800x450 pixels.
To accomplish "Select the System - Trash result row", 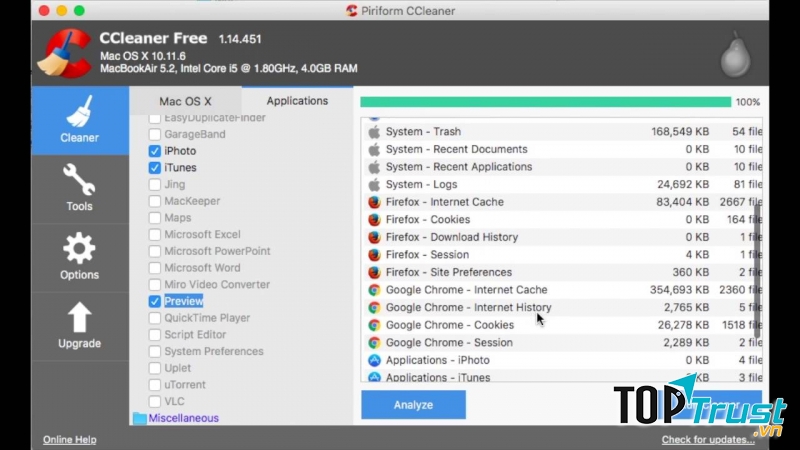I will pyautogui.click(x=564, y=132).
